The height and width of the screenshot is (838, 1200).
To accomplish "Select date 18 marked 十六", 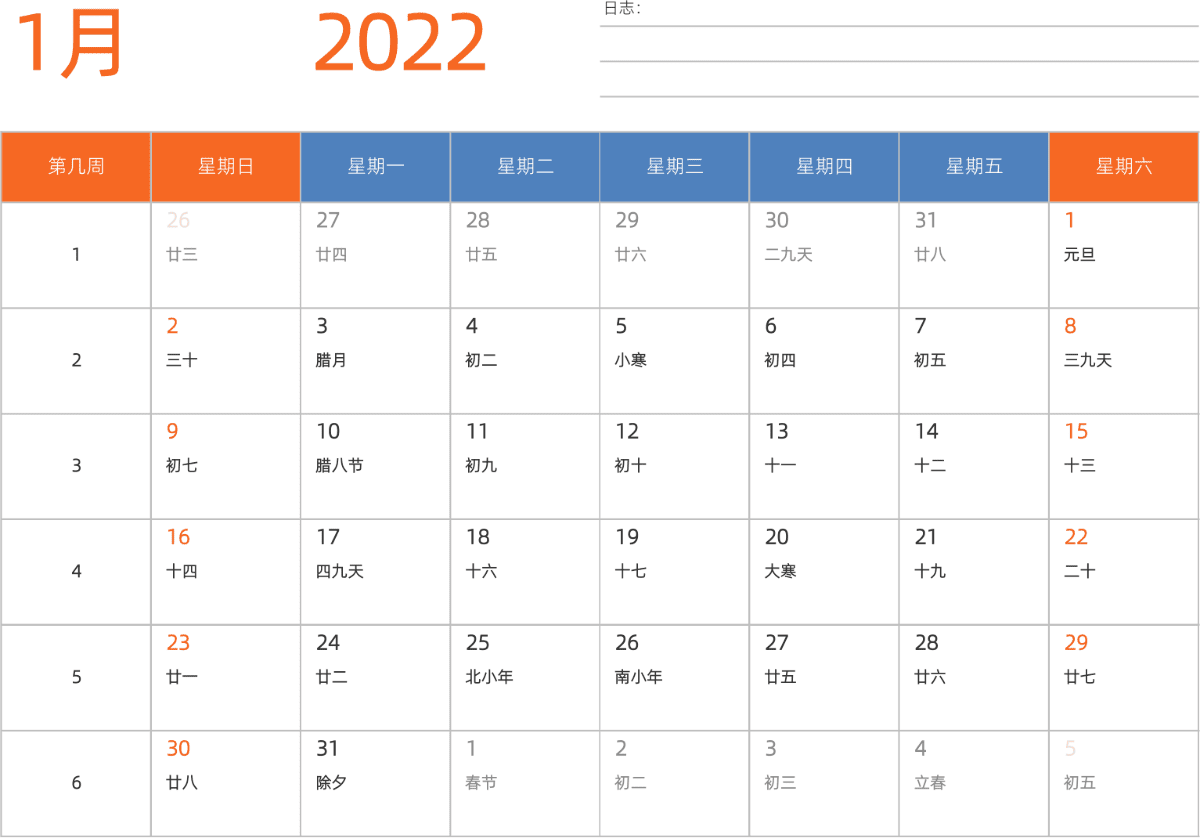I will (477, 538).
